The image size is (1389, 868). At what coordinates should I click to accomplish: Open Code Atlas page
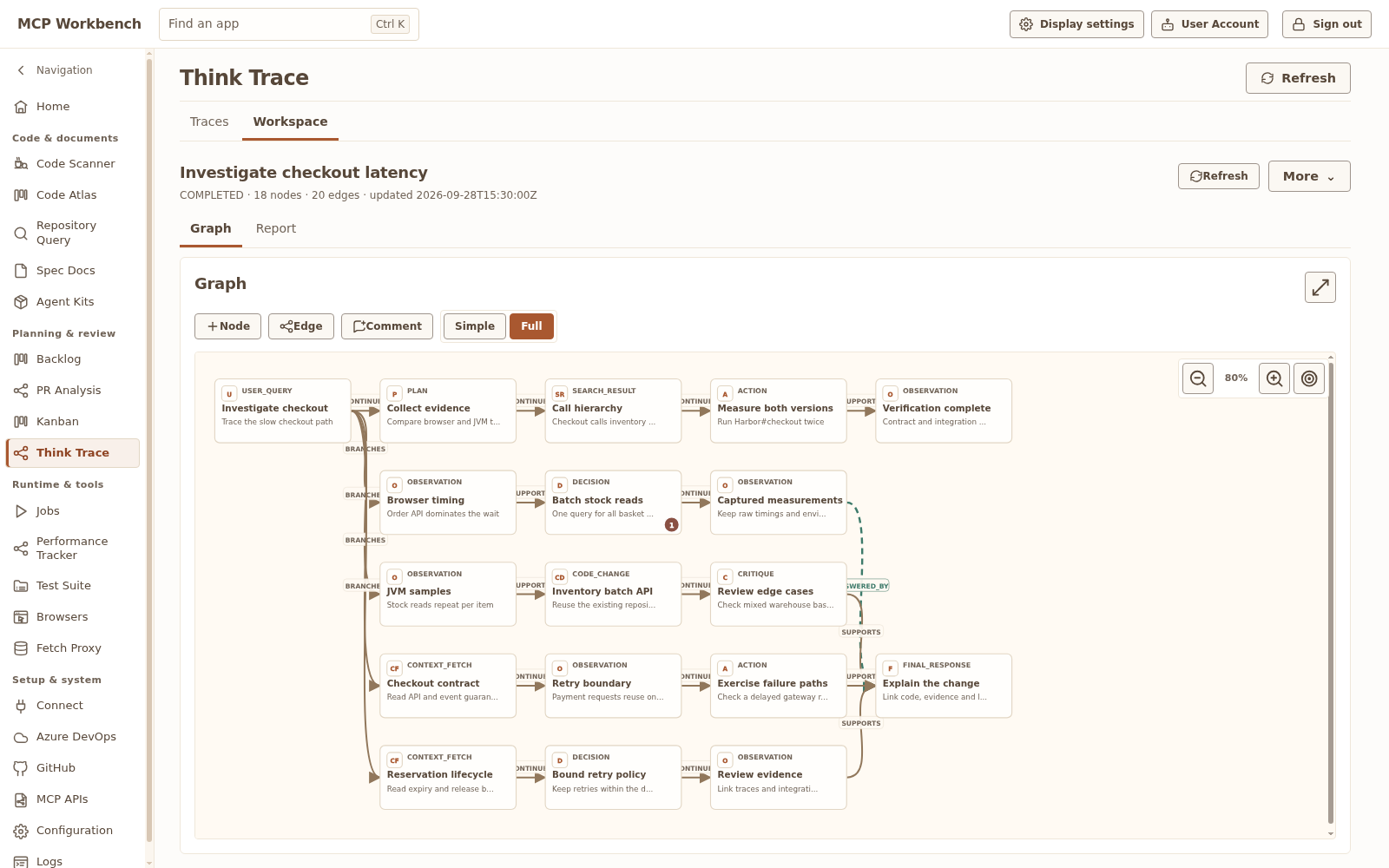coord(73,195)
